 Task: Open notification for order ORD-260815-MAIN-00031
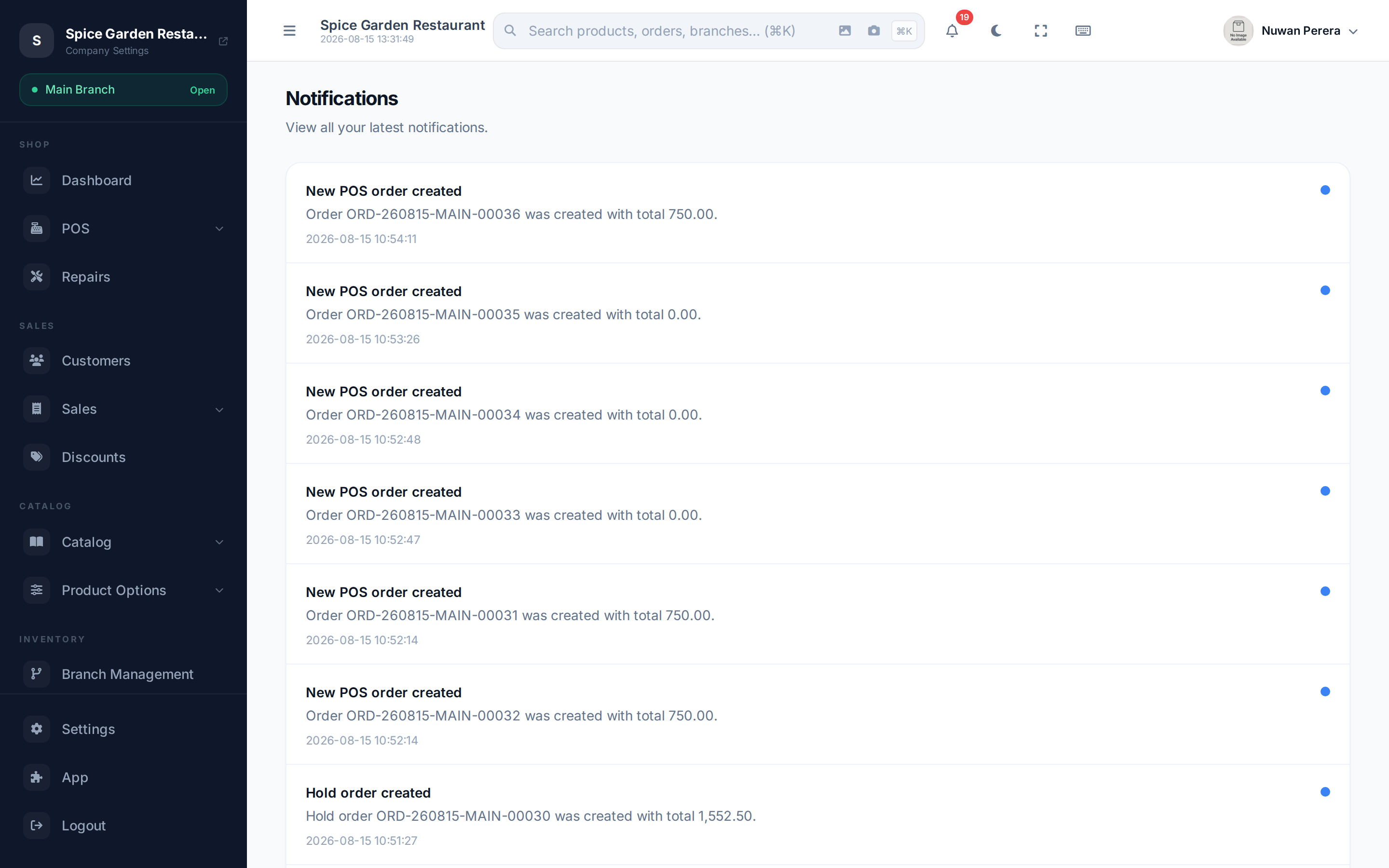tap(818, 614)
